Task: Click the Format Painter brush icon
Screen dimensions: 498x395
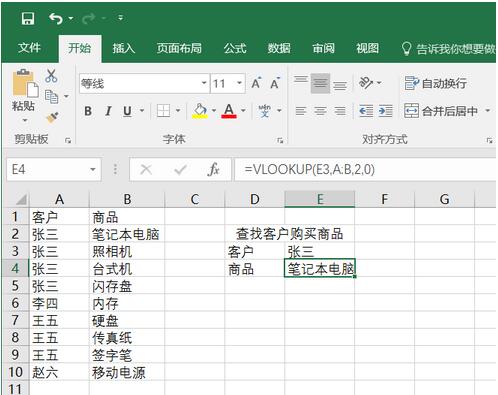Action: coord(52,118)
